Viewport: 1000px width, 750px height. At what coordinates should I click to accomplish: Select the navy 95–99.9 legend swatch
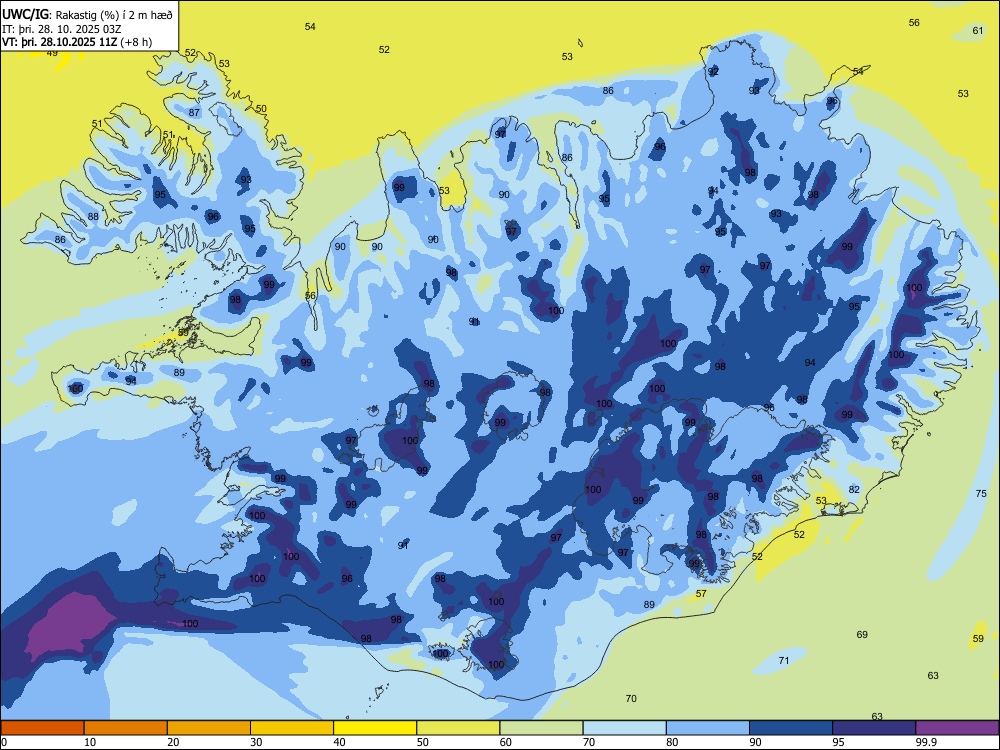click(x=874, y=728)
